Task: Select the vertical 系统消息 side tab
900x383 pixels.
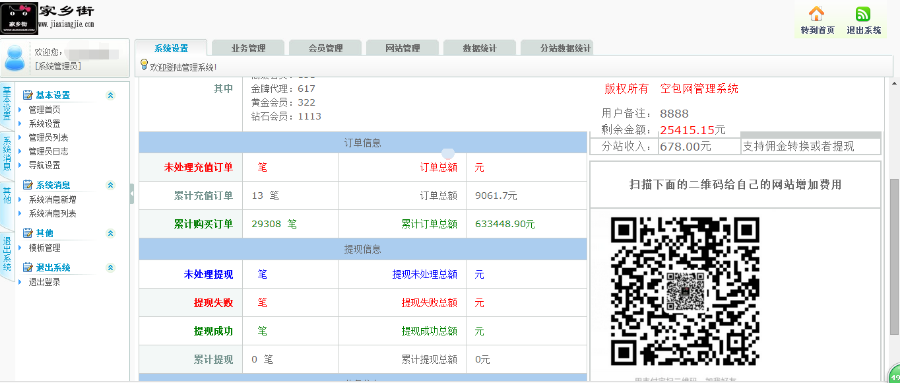Action: 6,154
